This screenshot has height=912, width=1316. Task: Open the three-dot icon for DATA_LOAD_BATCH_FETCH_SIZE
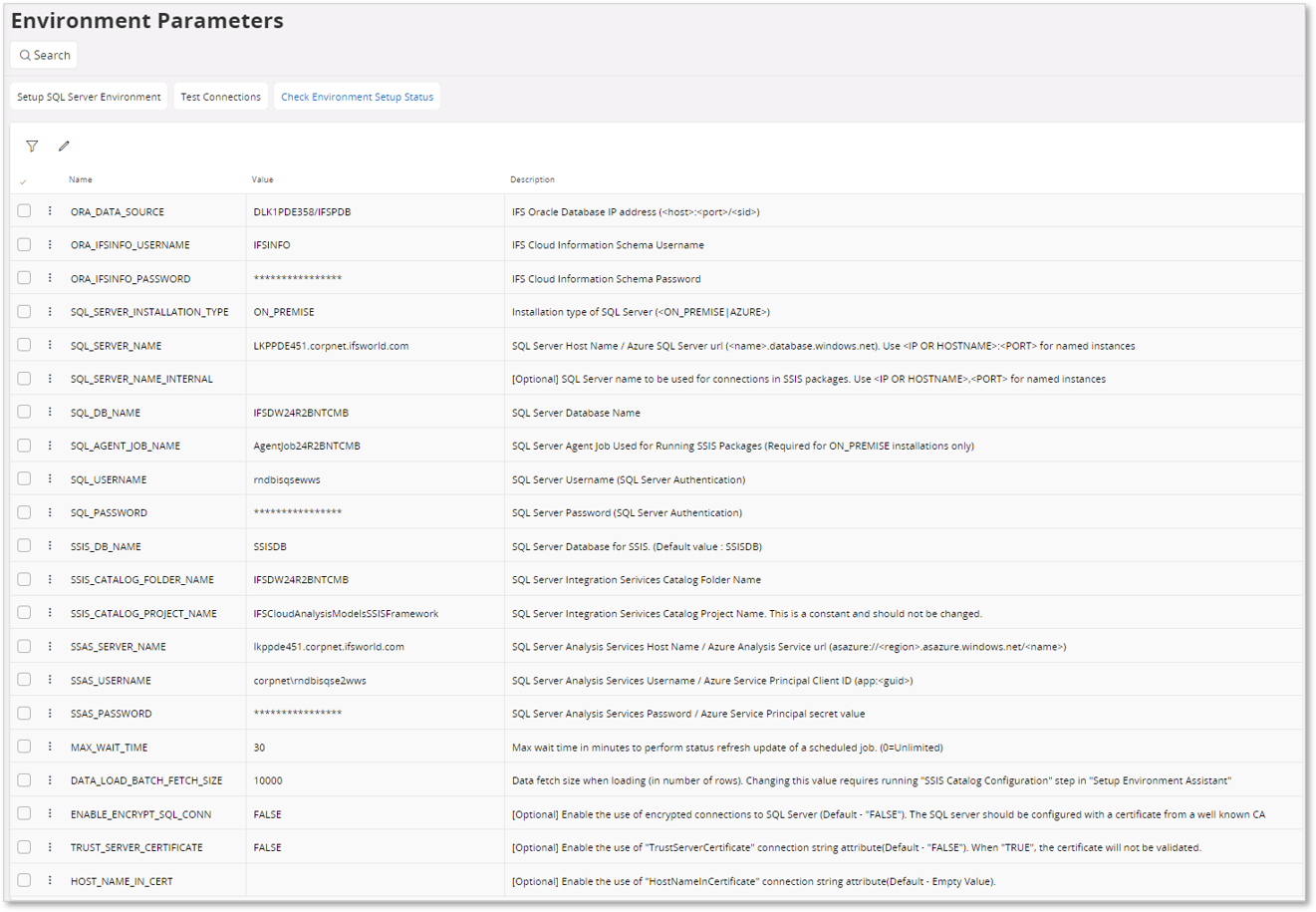coord(50,780)
